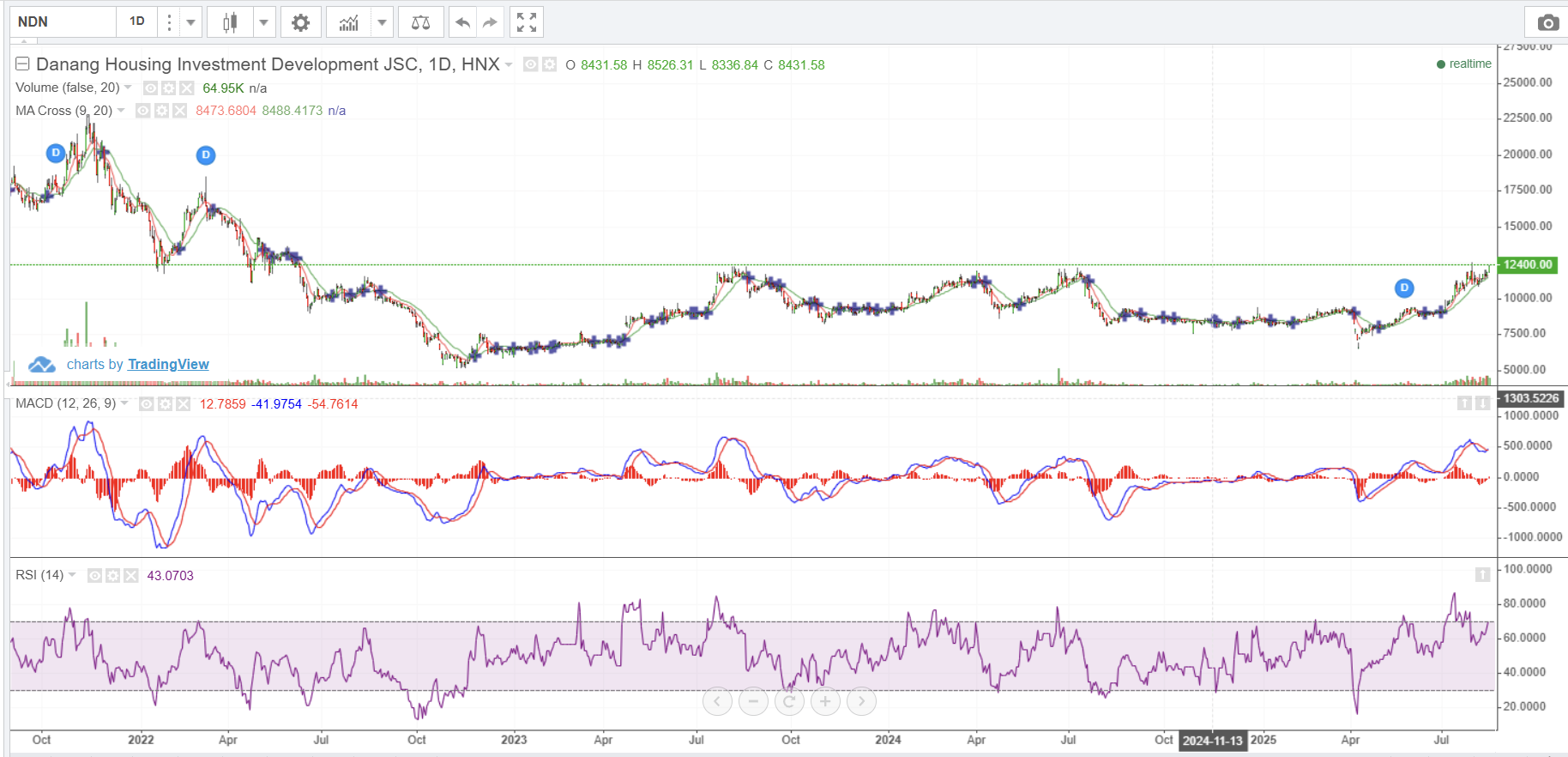
Task: Collapse the main series legend box
Action: click(x=22, y=64)
